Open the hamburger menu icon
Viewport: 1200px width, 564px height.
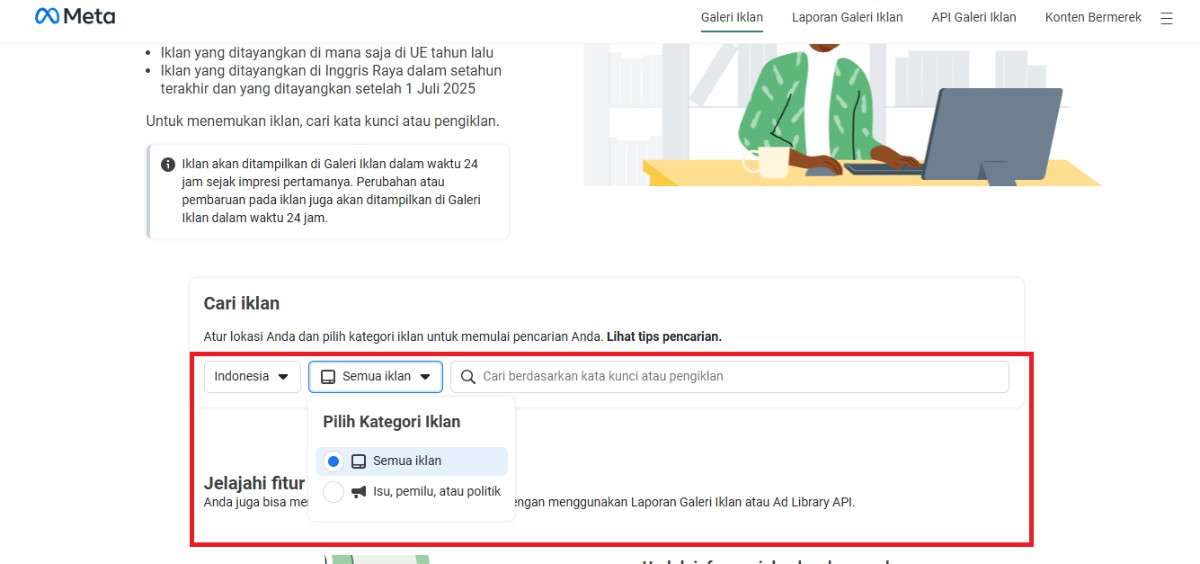pyautogui.click(x=1166, y=18)
